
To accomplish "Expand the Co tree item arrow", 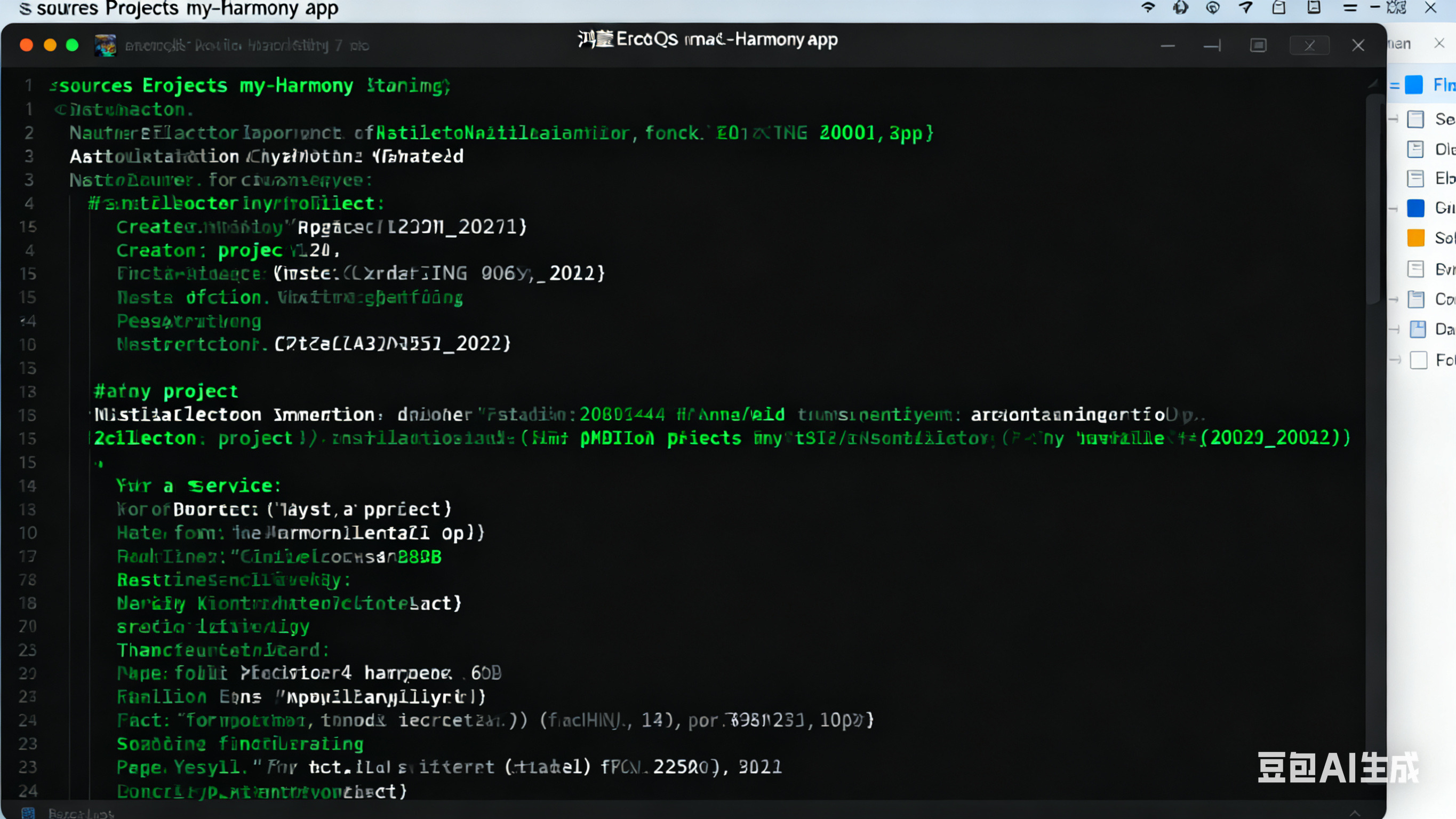I will [1394, 299].
